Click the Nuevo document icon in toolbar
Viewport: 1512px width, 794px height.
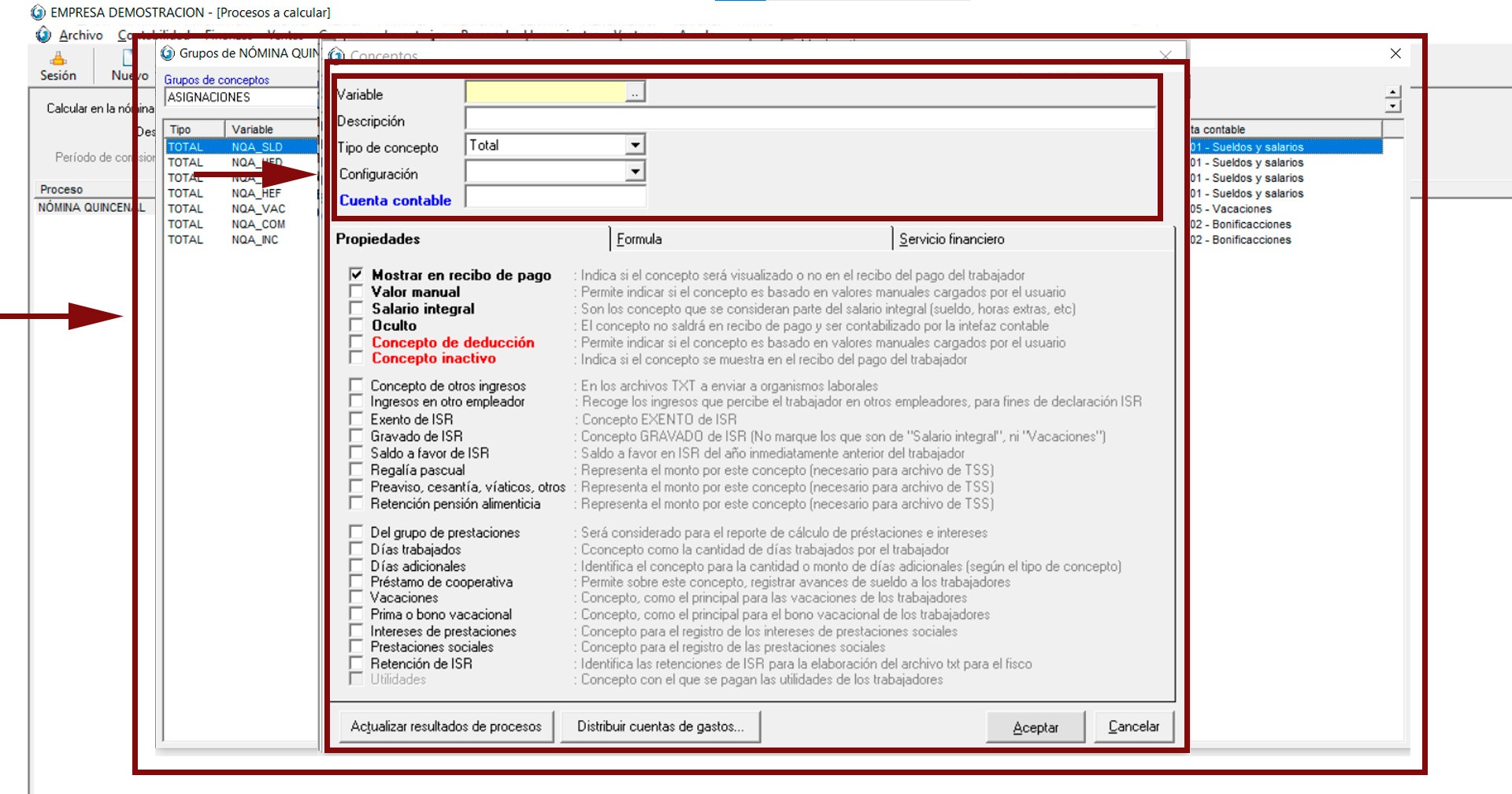pos(126,59)
